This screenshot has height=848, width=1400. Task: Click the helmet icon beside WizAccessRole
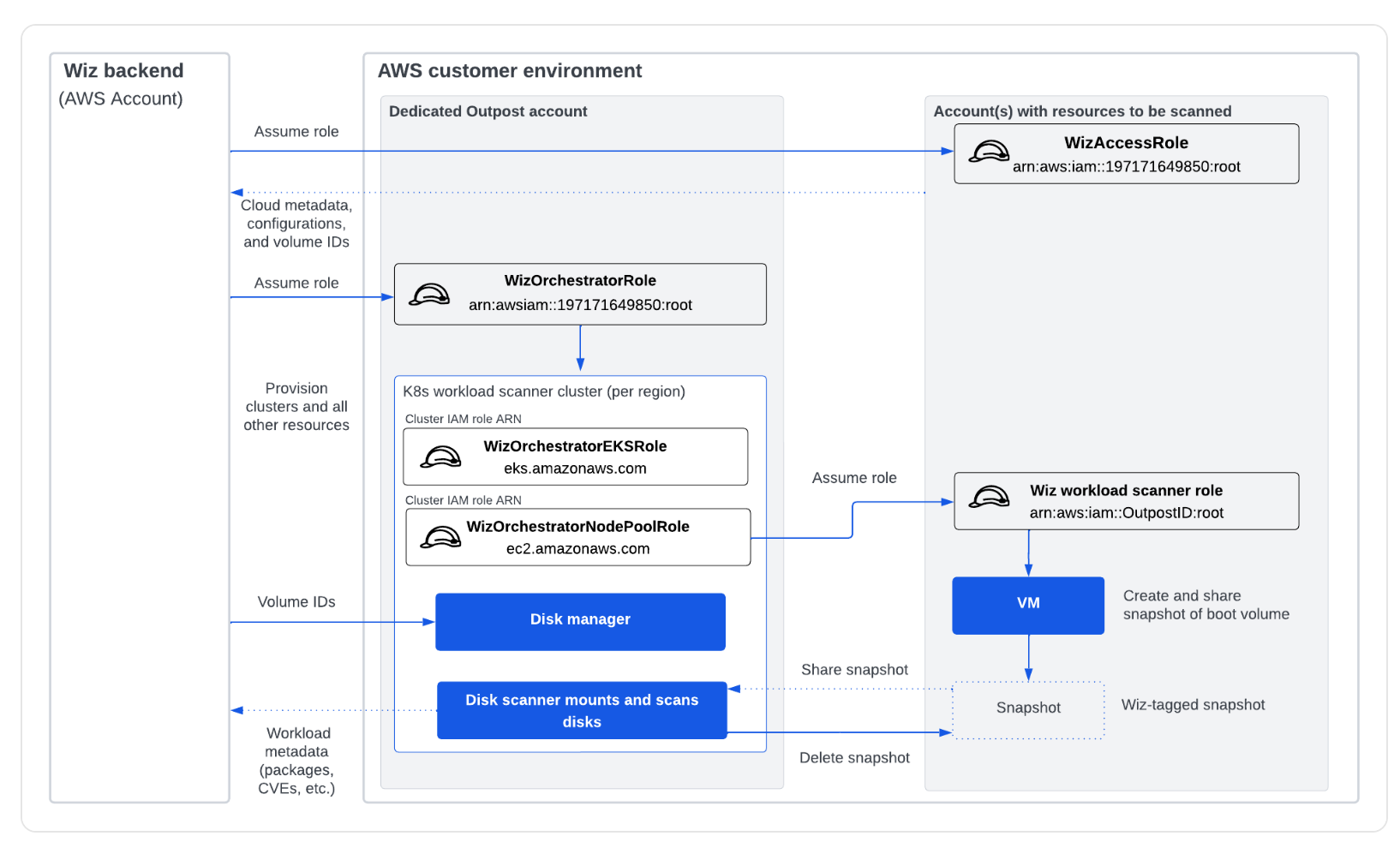tap(989, 152)
